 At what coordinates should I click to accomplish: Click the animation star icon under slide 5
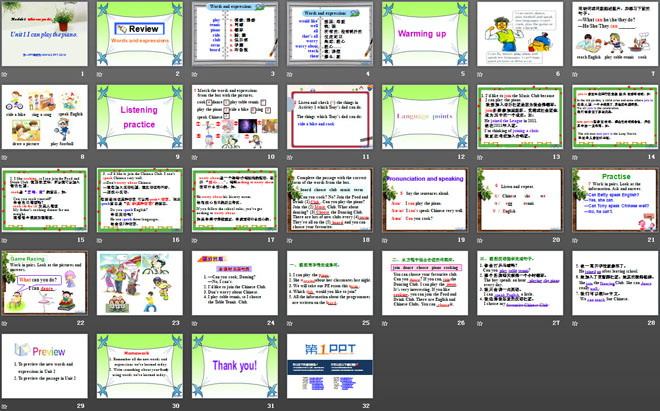(x=385, y=75)
